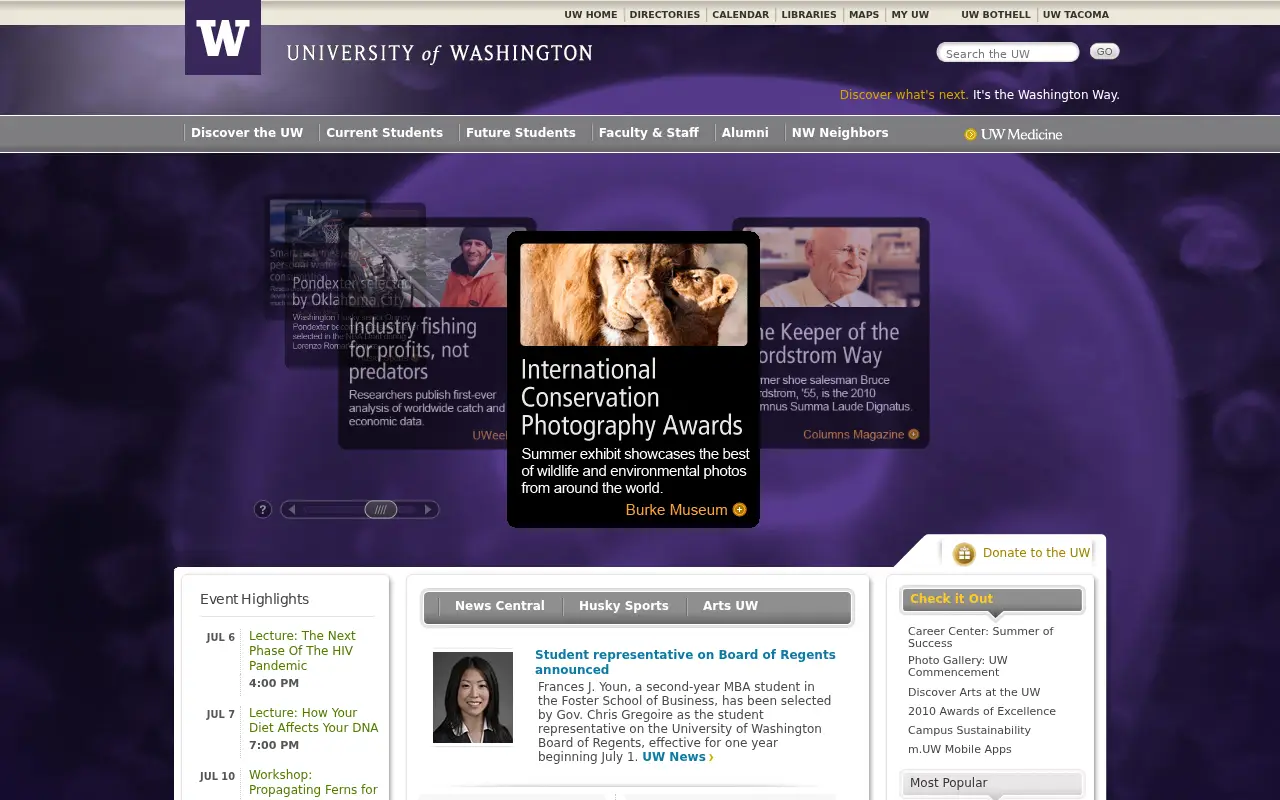1280x800 pixels.
Task: Click the lion photo thumbnail
Action: (633, 295)
